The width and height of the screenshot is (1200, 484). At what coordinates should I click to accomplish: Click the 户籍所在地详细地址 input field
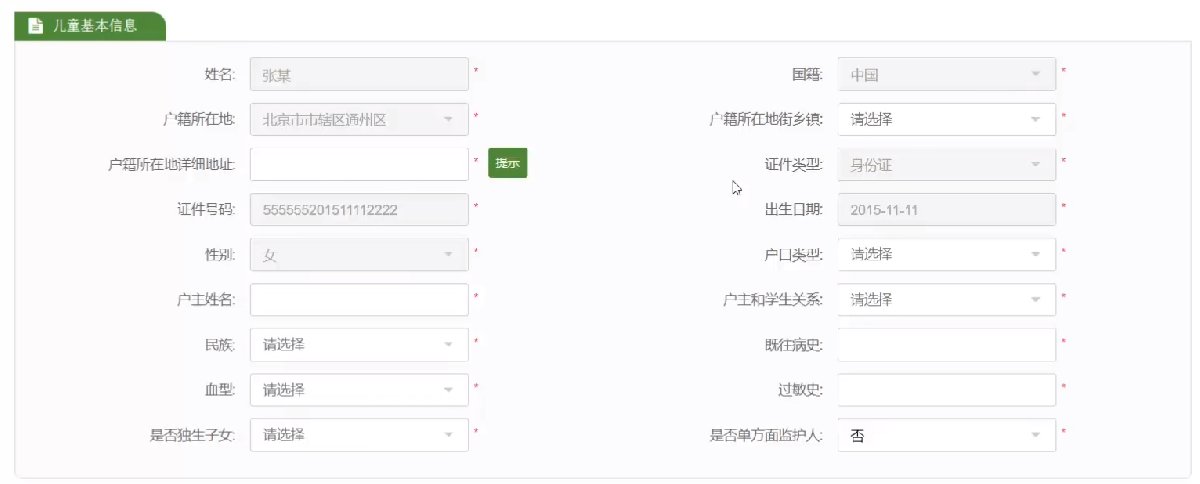tap(359, 164)
